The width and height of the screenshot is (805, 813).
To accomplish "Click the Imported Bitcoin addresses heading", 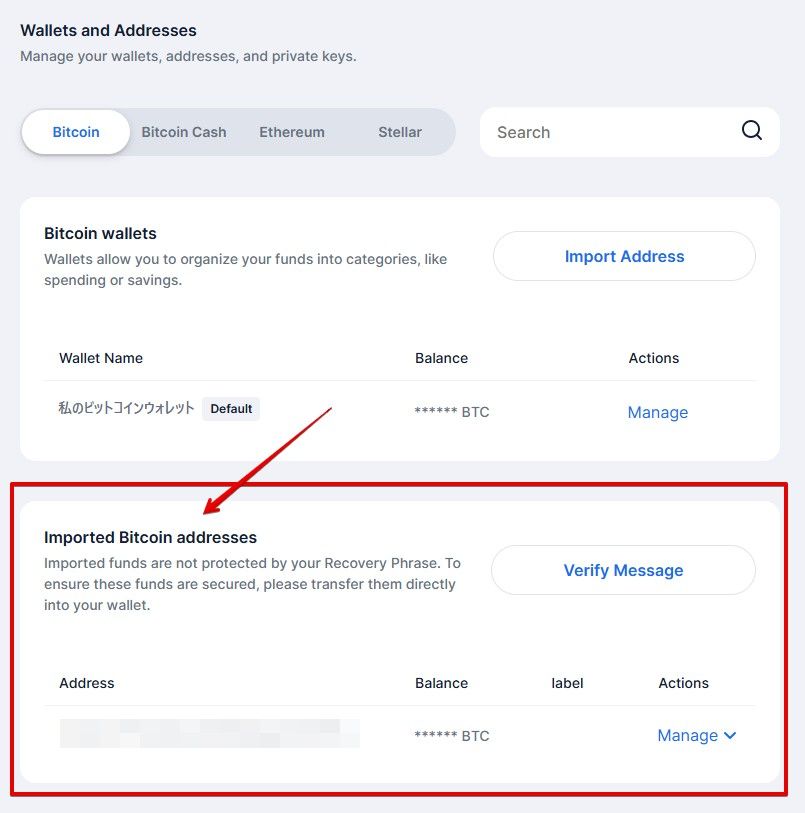I will [150, 537].
